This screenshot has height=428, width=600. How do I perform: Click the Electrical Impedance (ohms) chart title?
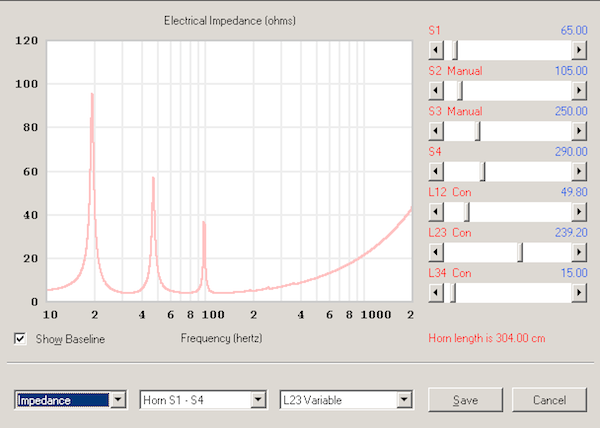click(230, 21)
